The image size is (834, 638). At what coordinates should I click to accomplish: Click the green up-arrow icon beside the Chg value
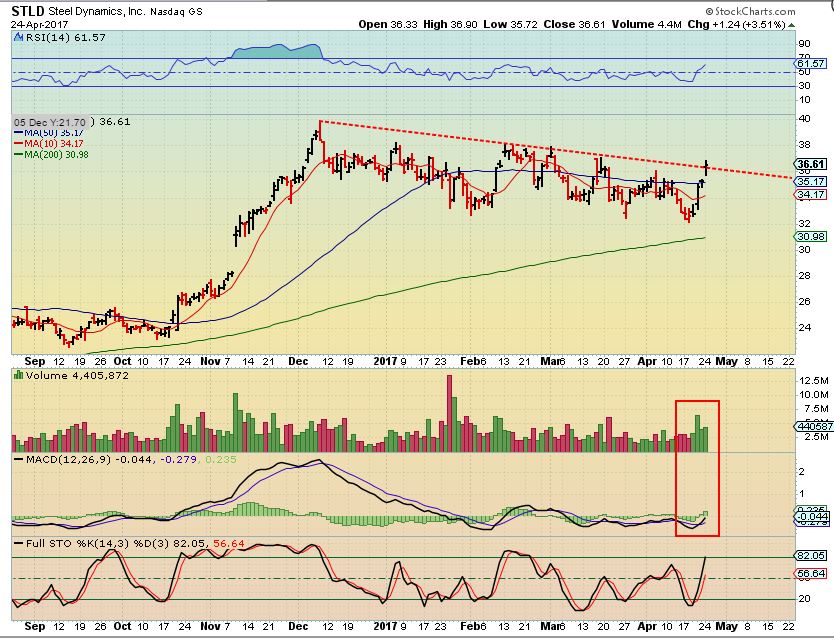[x=792, y=25]
